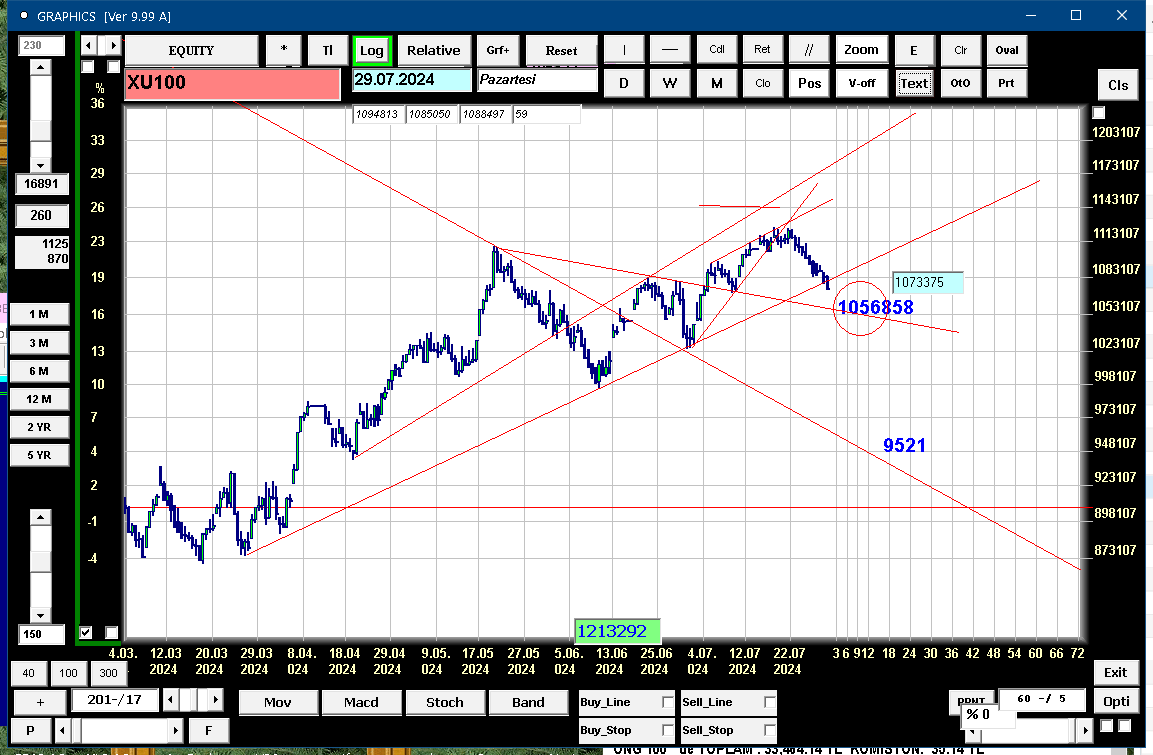Uncheck the checked box above 150 field
Image resolution: width=1153 pixels, height=755 pixels.
(x=86, y=632)
